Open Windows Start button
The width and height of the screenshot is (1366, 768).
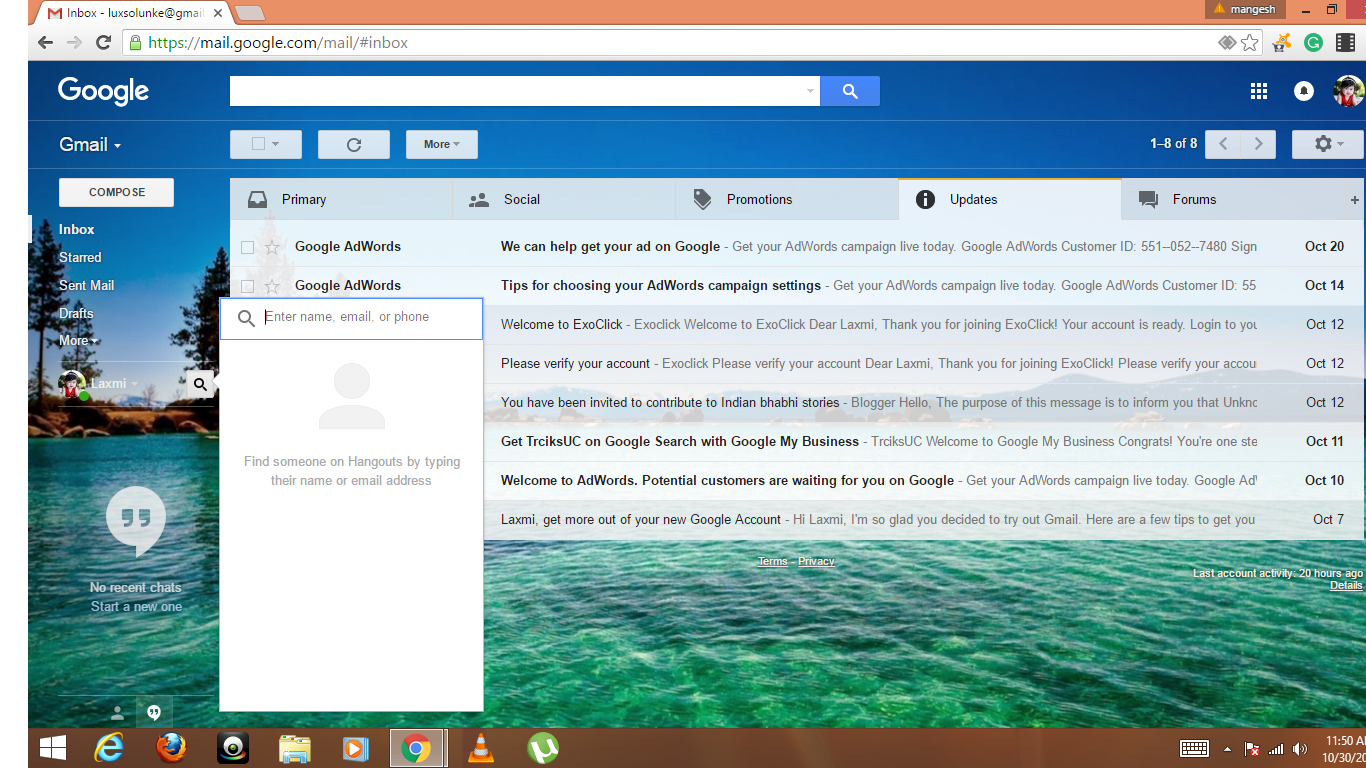coord(52,748)
